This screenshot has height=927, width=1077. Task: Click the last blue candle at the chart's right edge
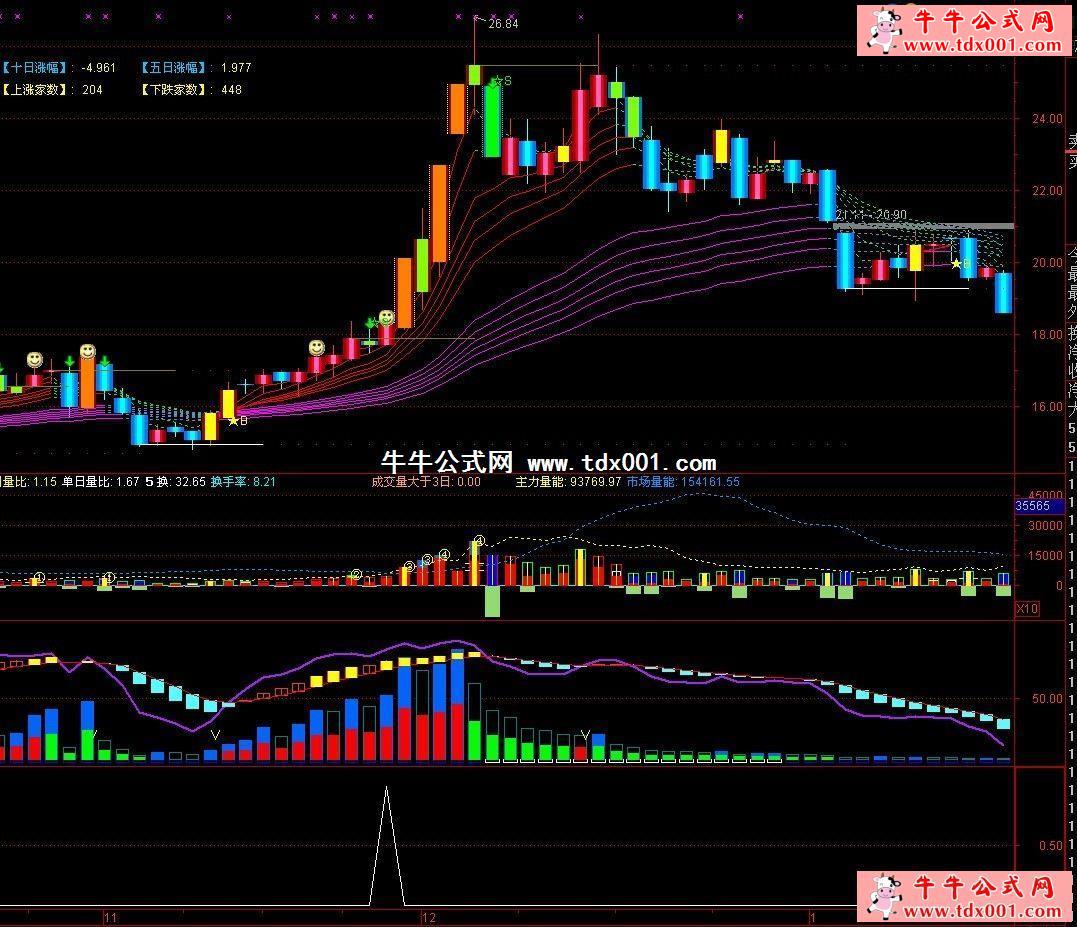(1004, 293)
